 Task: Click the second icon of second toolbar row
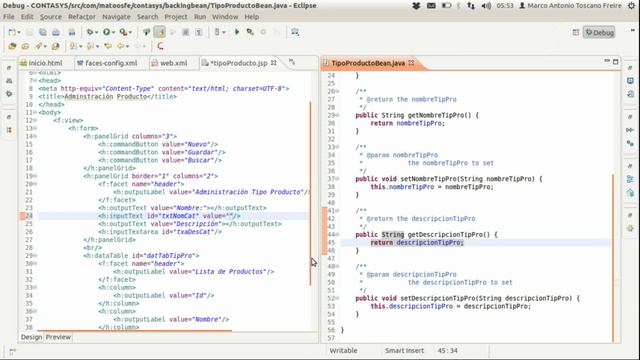pos(25,47)
